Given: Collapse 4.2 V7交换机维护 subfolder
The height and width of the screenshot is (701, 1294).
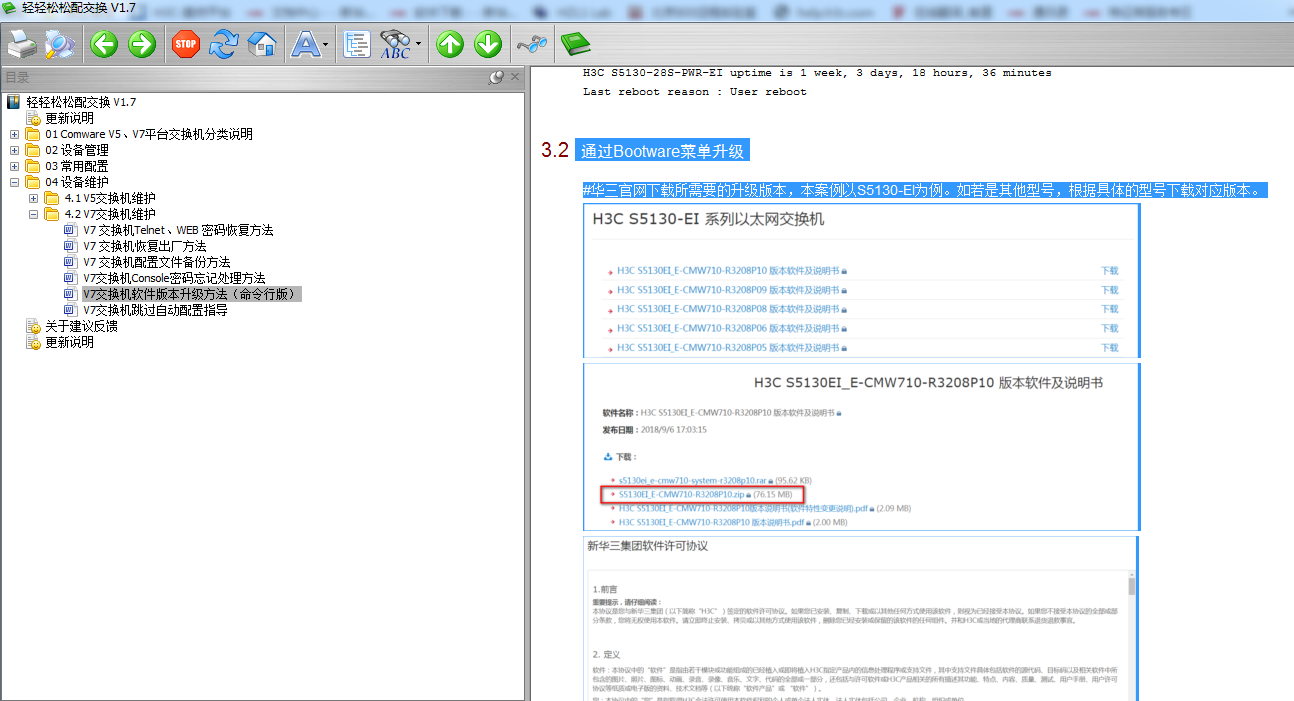Looking at the screenshot, I should (33, 214).
